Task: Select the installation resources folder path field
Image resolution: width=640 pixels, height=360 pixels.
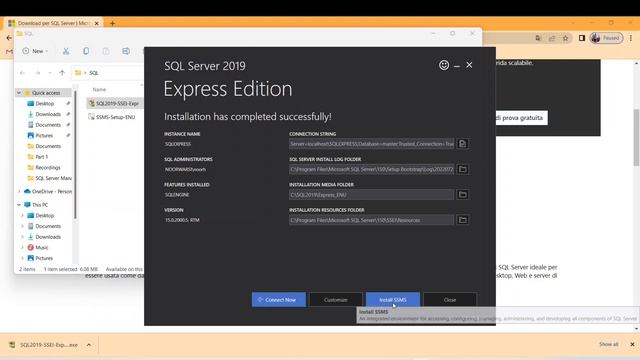Action: pyautogui.click(x=371, y=220)
